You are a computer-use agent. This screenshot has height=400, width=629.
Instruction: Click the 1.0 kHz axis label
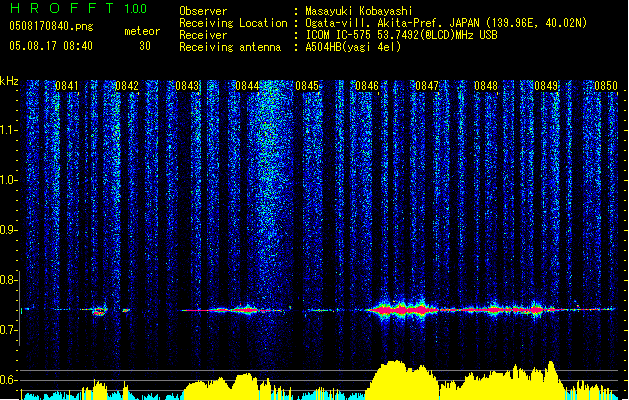8,180
